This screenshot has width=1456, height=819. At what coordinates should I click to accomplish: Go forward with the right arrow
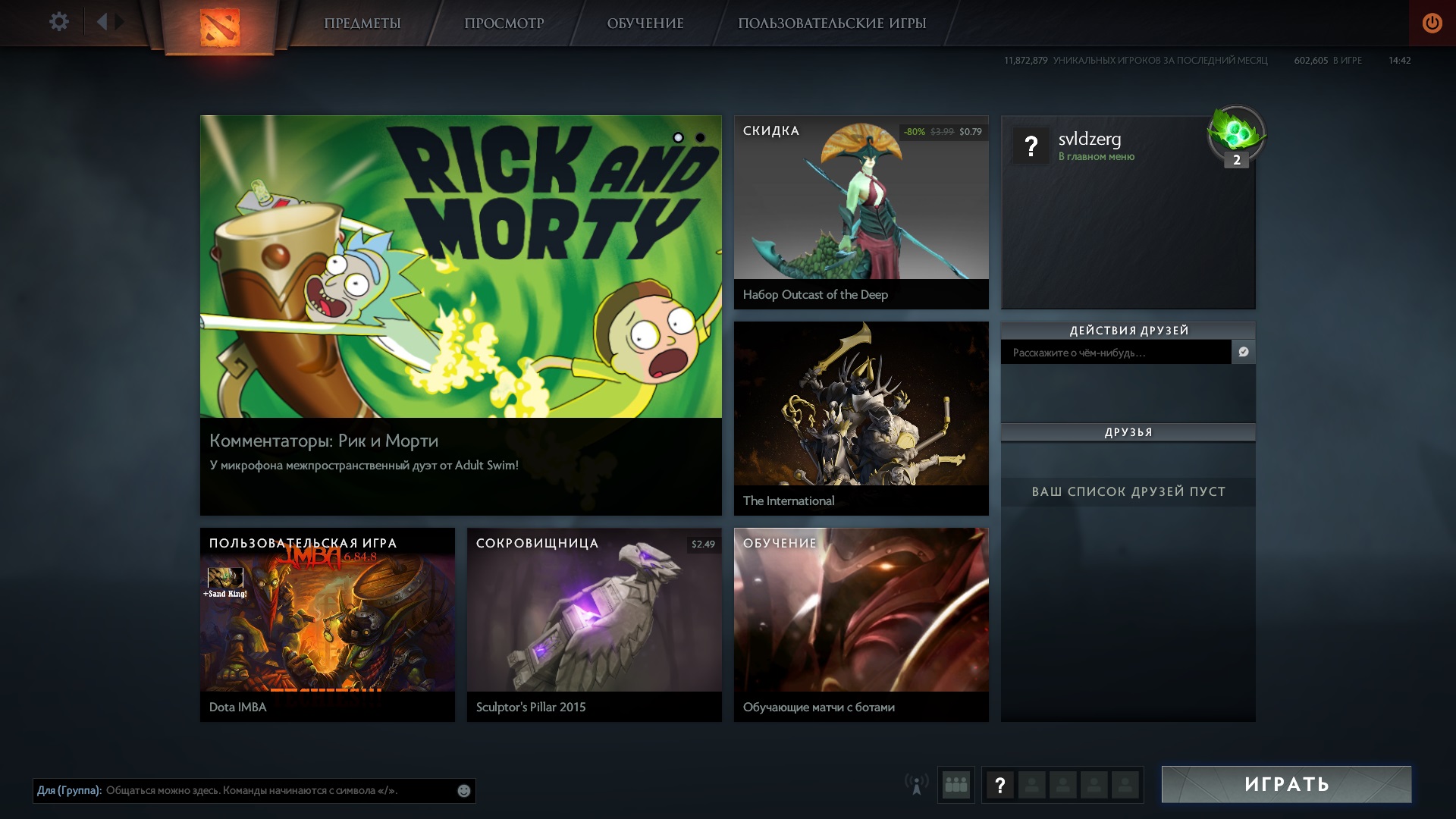click(x=120, y=21)
